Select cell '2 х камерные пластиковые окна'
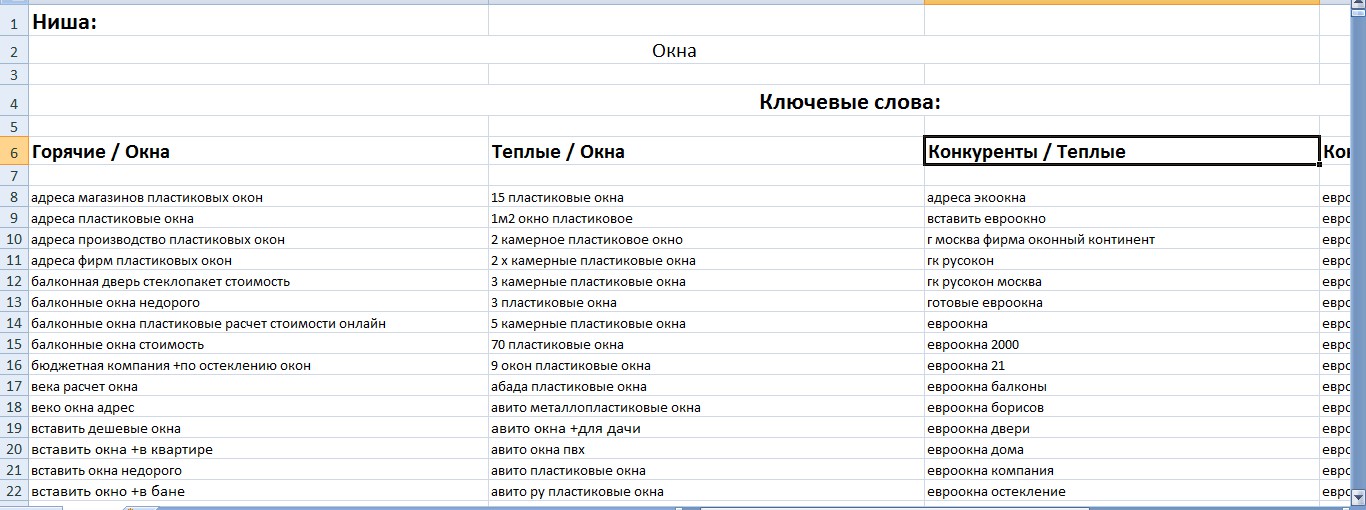The image size is (1366, 510). pos(706,260)
